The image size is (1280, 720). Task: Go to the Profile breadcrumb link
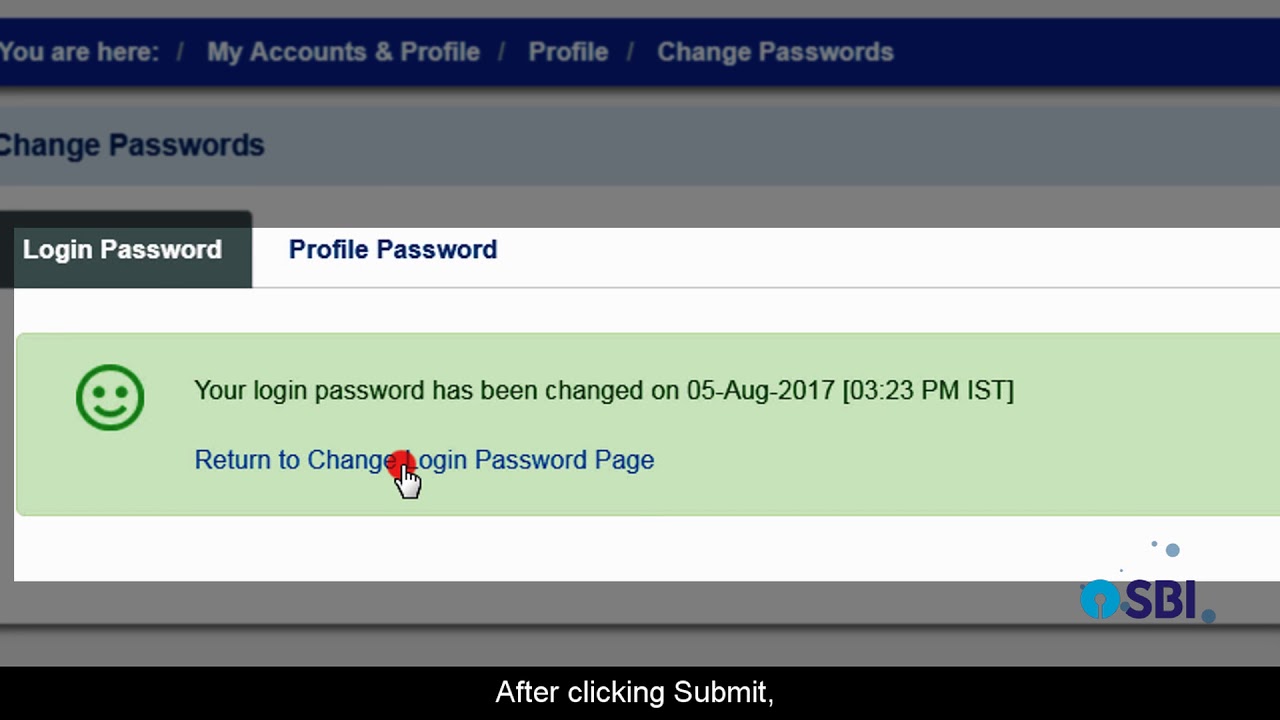[x=568, y=52]
